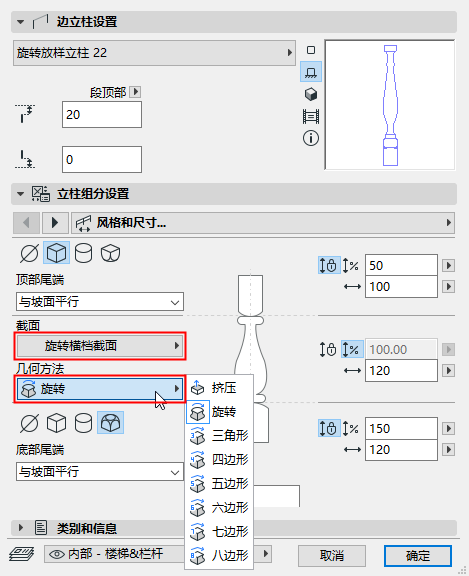Choose cylinder shape for bottom component
The height and width of the screenshot is (576, 469).
pos(83,423)
